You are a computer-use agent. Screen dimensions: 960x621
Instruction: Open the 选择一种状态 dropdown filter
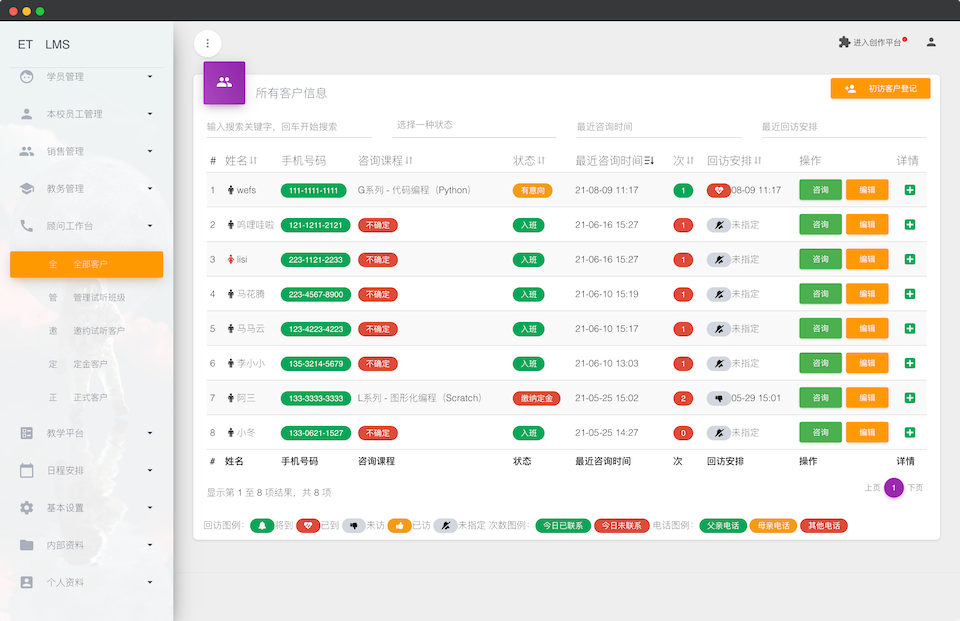476,126
